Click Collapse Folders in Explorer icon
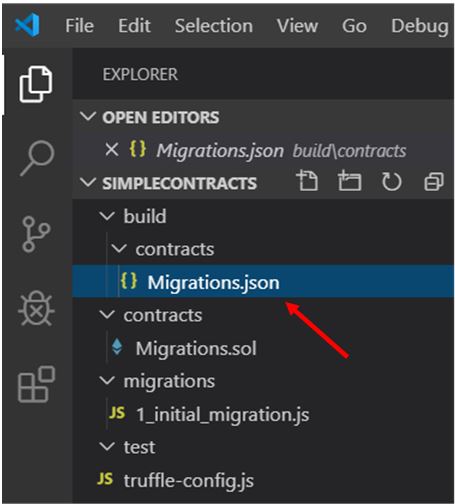This screenshot has width=455, height=504. (x=434, y=182)
